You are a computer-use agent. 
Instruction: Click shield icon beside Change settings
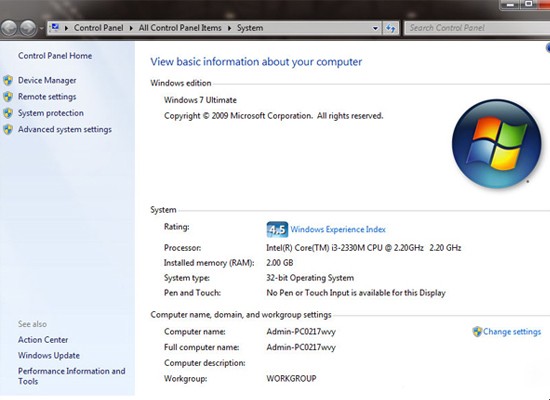coord(477,332)
